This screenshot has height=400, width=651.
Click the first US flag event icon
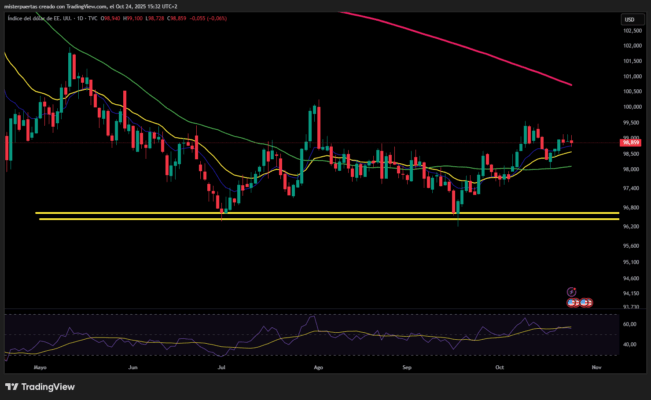tap(572, 301)
